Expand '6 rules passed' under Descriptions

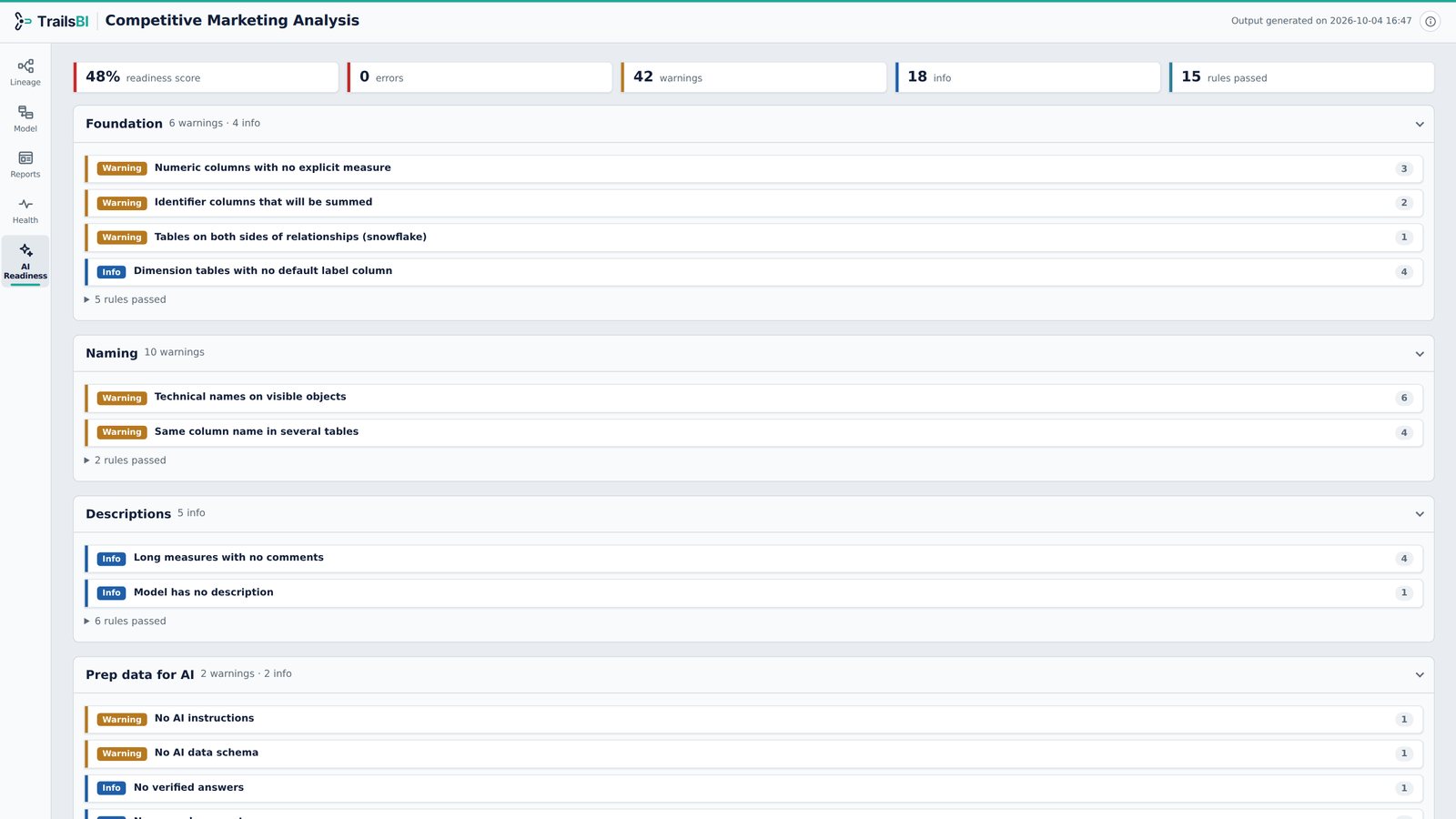pos(126,622)
